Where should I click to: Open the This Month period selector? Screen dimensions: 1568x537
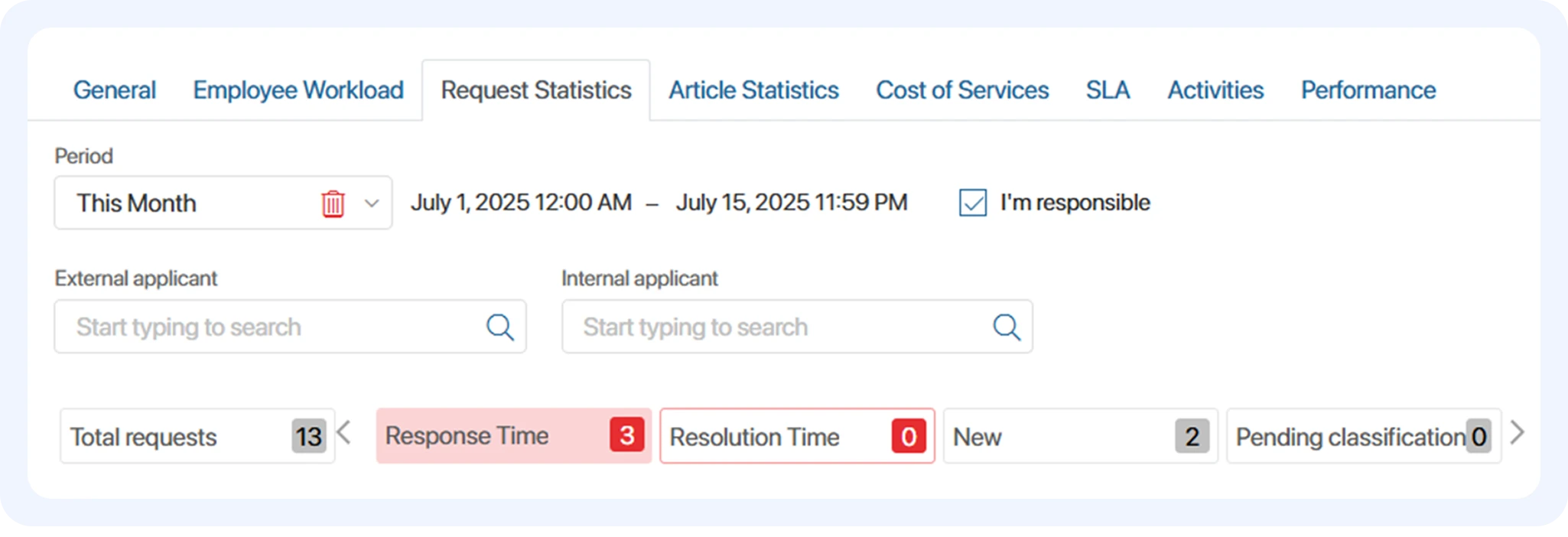[184, 203]
